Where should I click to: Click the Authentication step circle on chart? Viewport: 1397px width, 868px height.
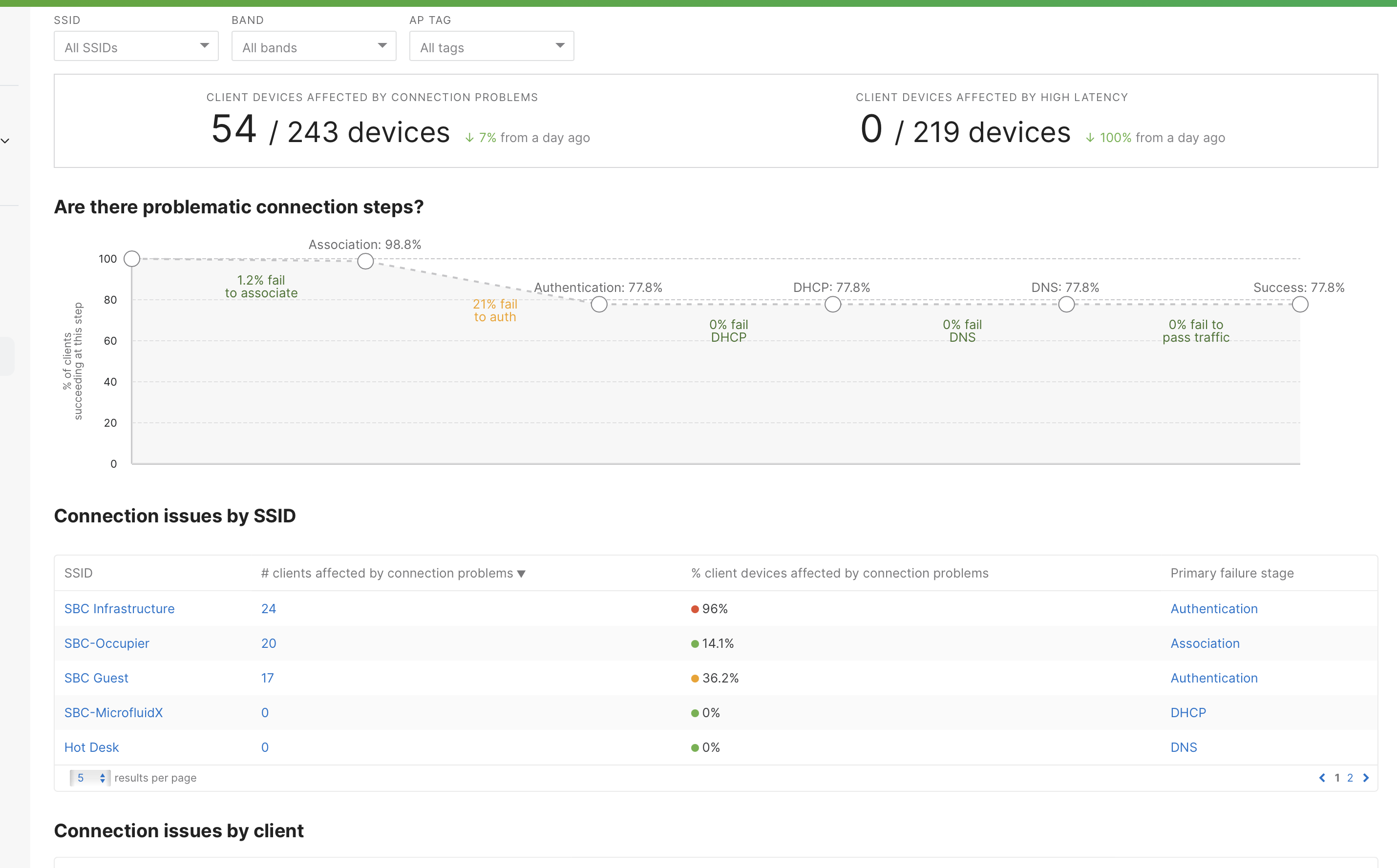599,304
